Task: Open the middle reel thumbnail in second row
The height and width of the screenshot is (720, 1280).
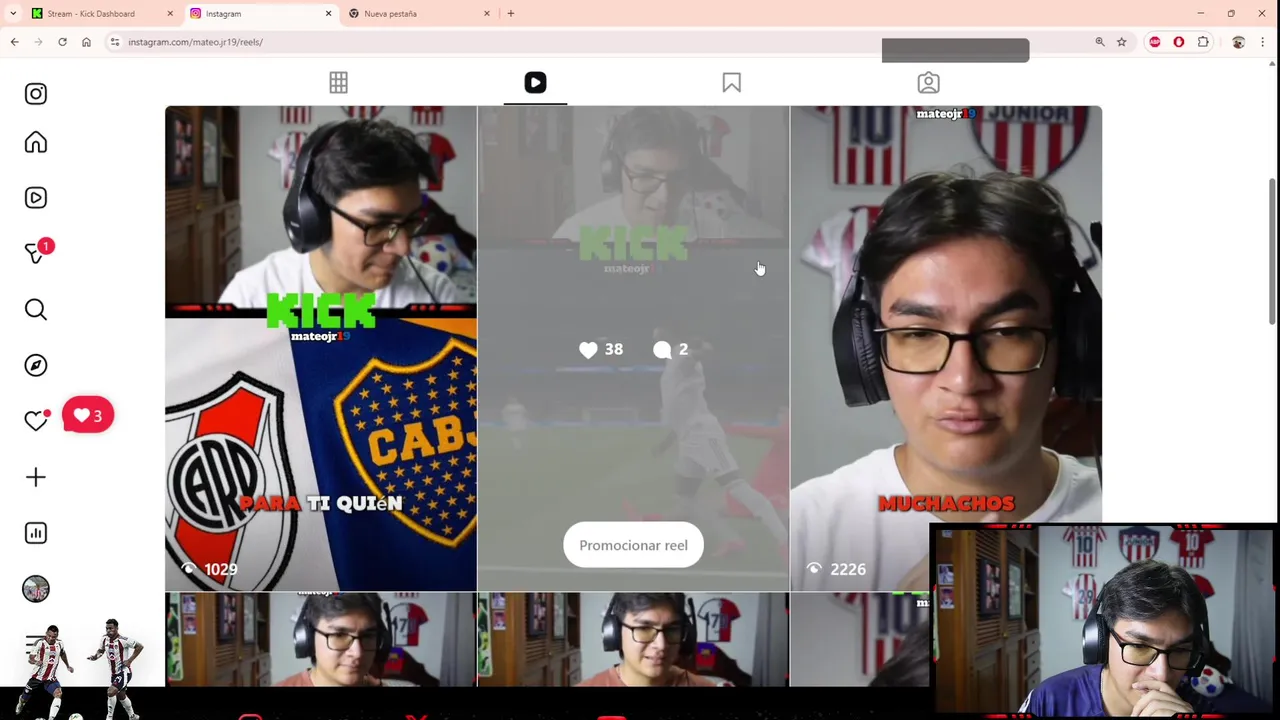Action: [x=633, y=639]
